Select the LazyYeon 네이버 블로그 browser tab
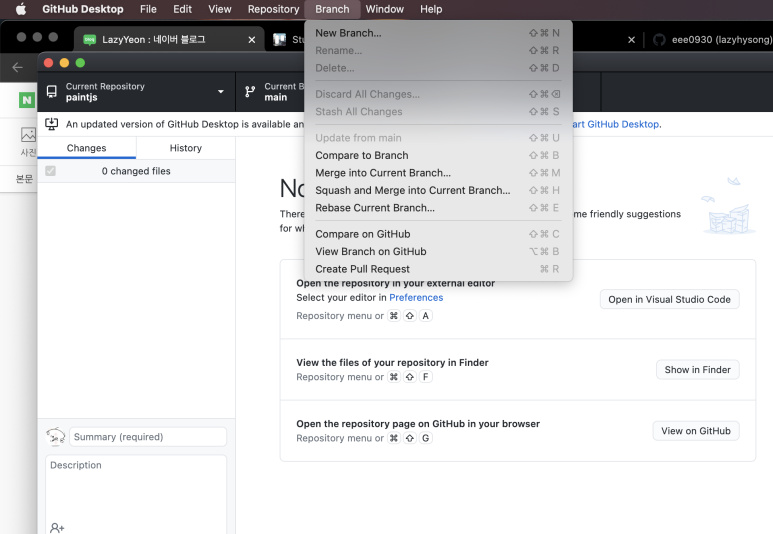This screenshot has height=534, width=773. click(x=168, y=39)
